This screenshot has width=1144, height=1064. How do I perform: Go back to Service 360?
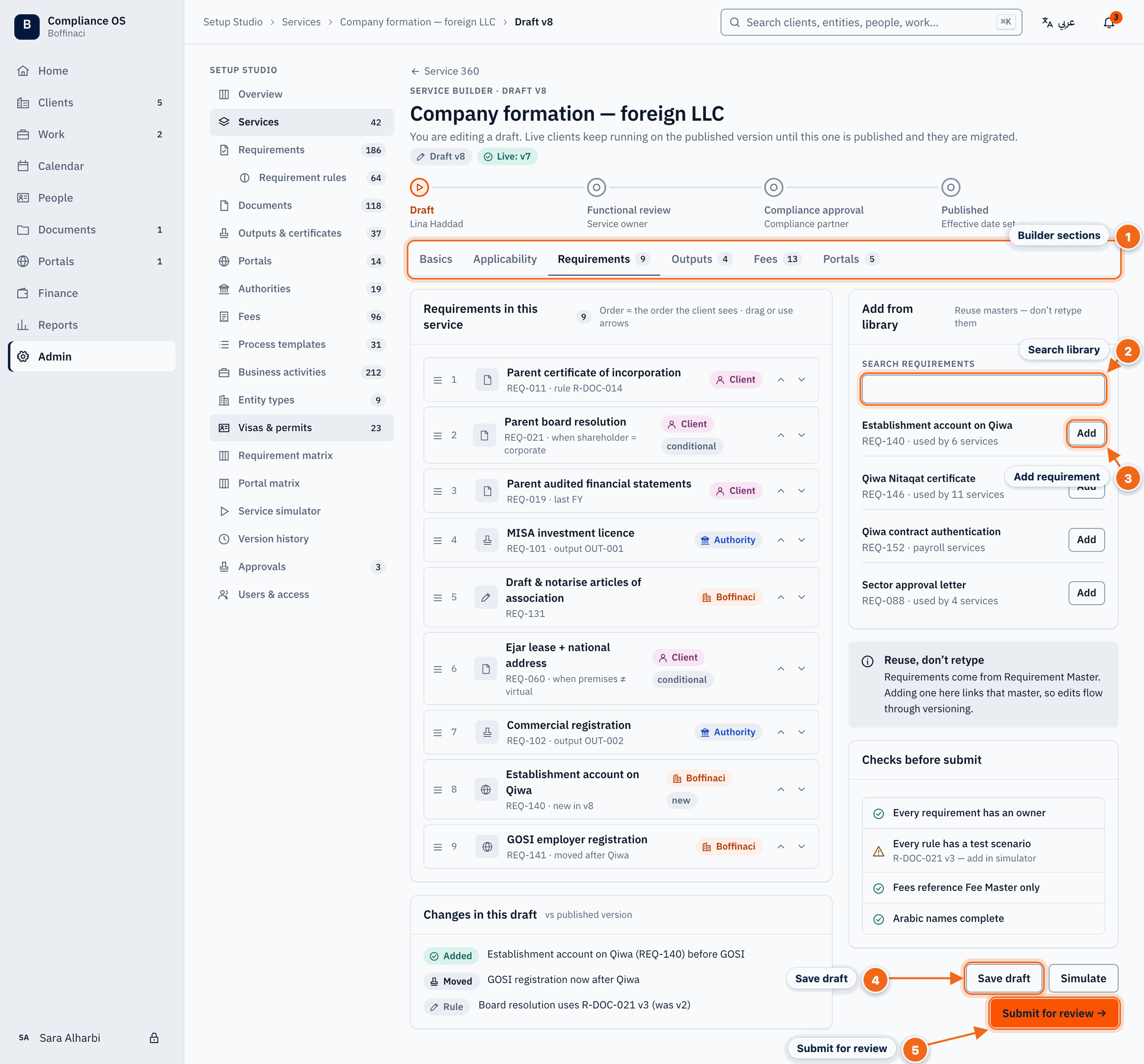click(445, 71)
